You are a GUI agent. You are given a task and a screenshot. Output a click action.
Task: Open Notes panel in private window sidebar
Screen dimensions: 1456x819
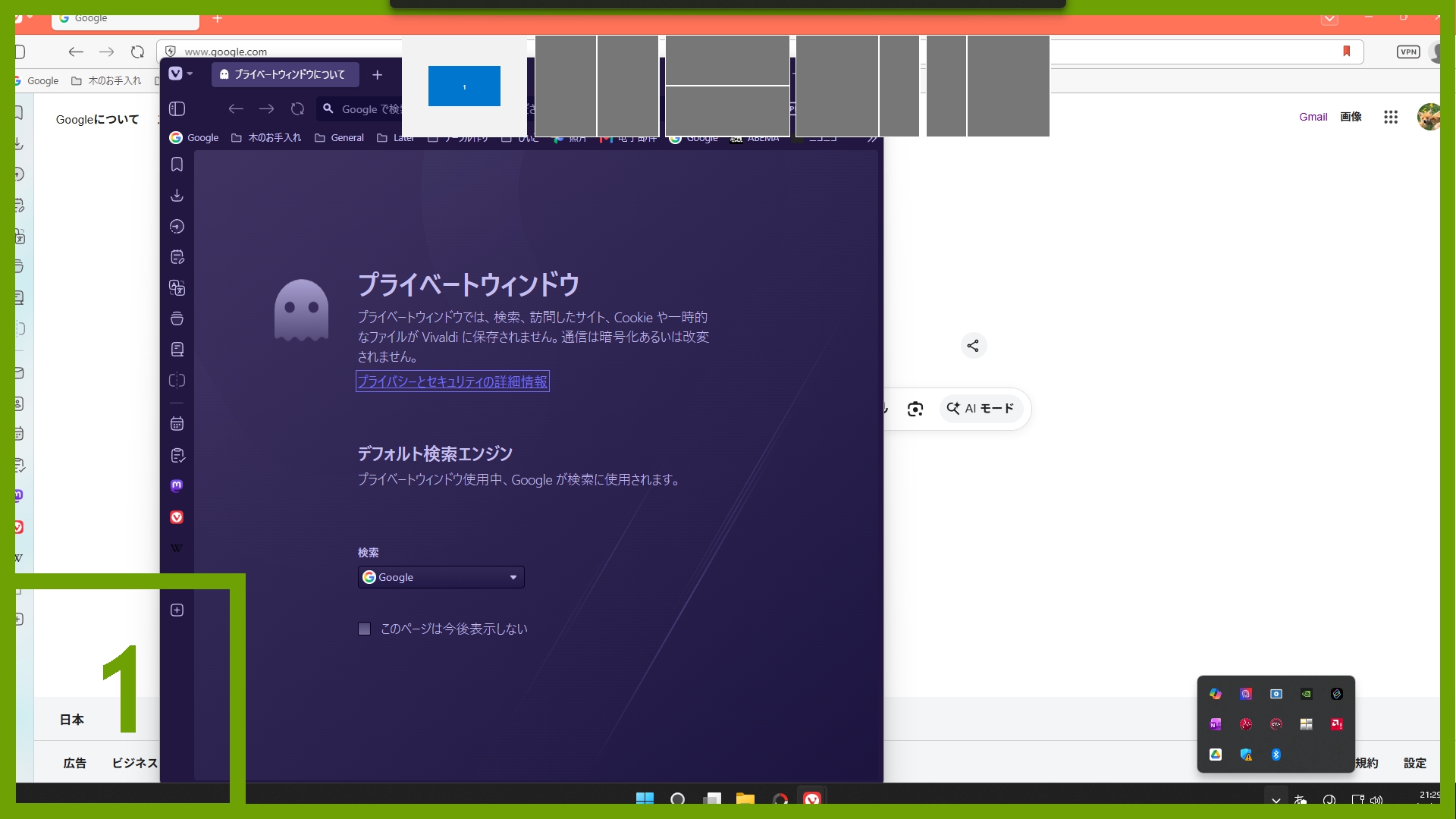(x=177, y=257)
